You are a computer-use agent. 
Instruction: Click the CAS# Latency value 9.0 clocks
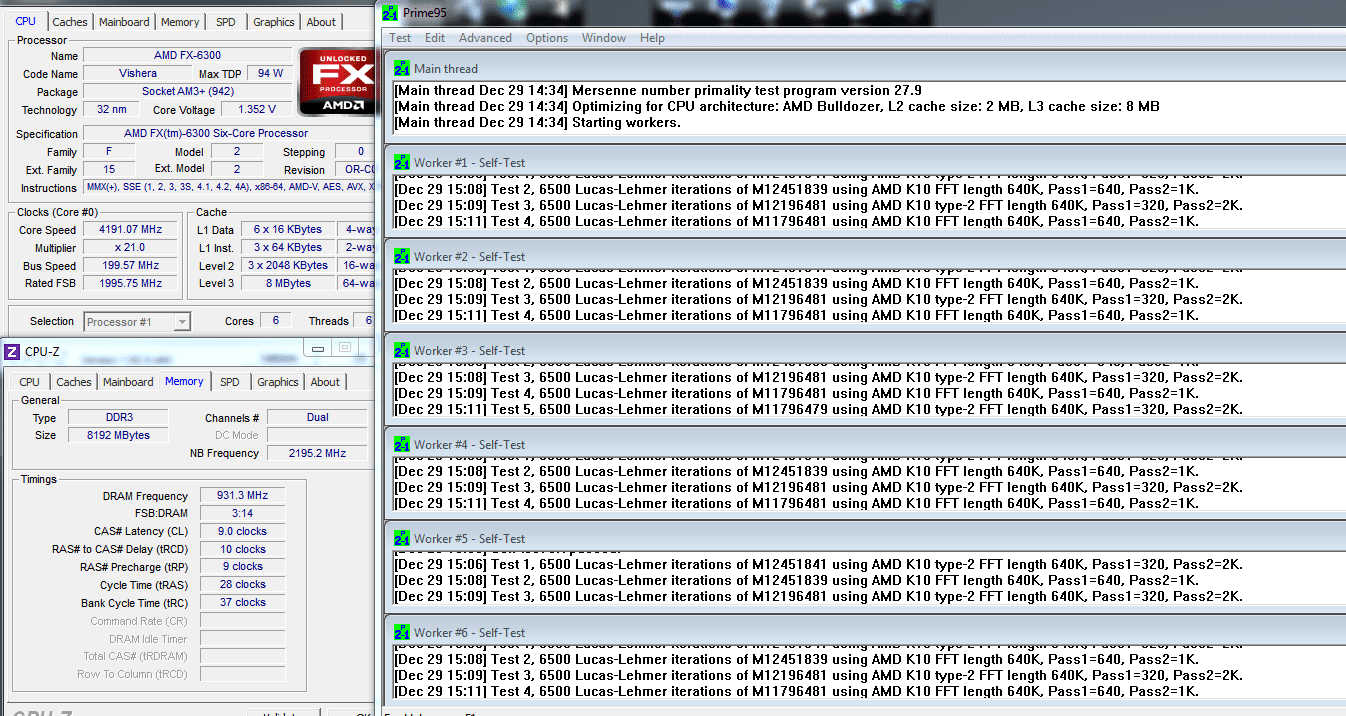242,532
